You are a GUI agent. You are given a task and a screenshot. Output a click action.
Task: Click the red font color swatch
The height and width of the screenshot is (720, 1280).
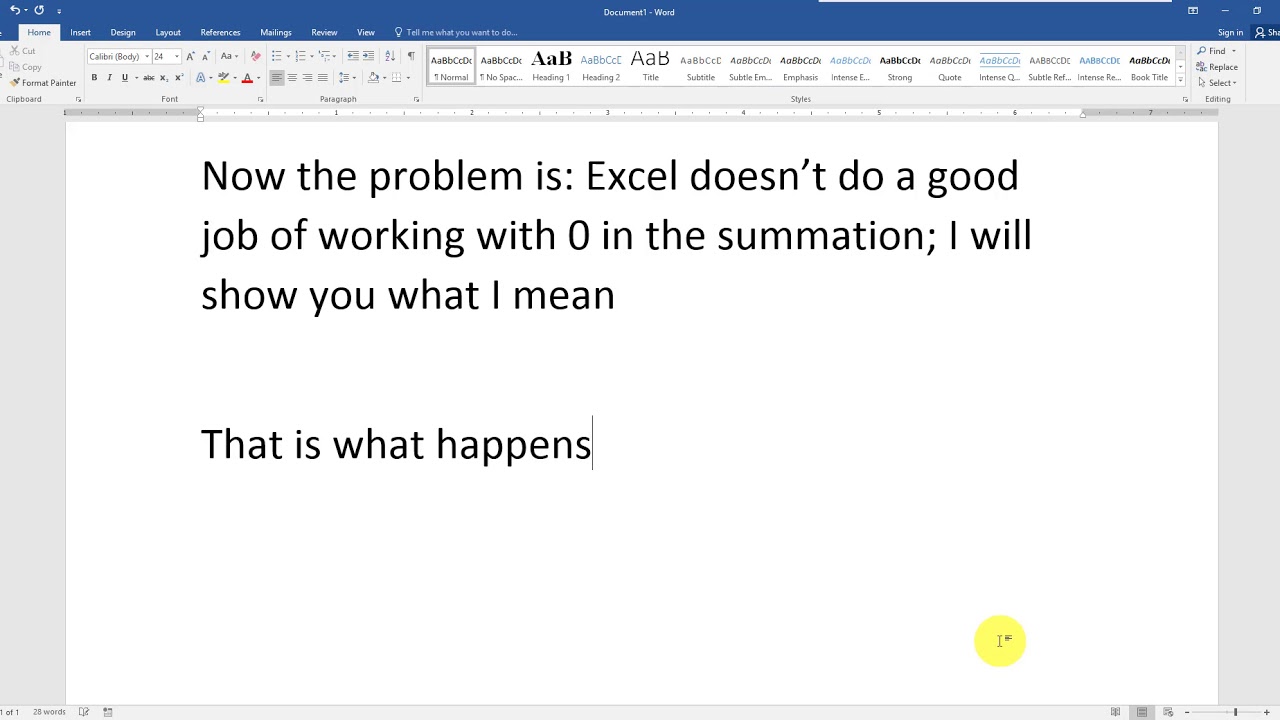pos(246,78)
